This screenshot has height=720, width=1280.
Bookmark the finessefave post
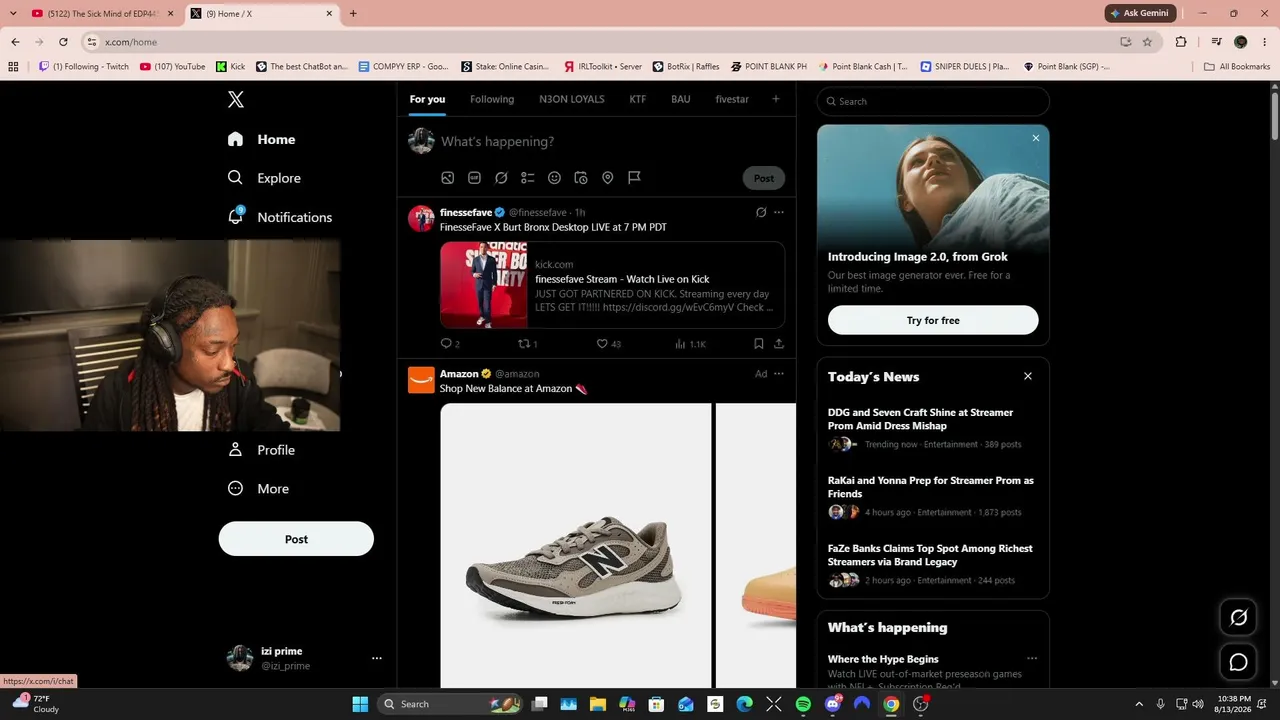pos(759,344)
